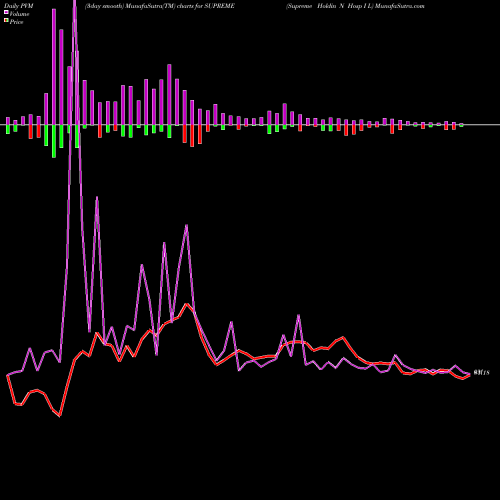Select the Volume legend label
The width and height of the screenshot is (500, 500).
tap(19, 14)
